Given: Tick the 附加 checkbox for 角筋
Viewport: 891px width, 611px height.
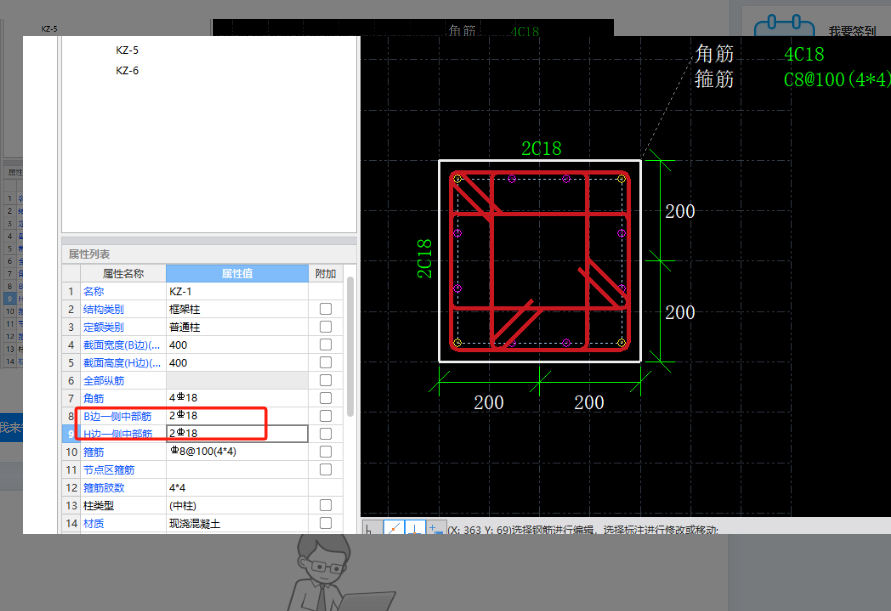Looking at the screenshot, I should tap(326, 398).
